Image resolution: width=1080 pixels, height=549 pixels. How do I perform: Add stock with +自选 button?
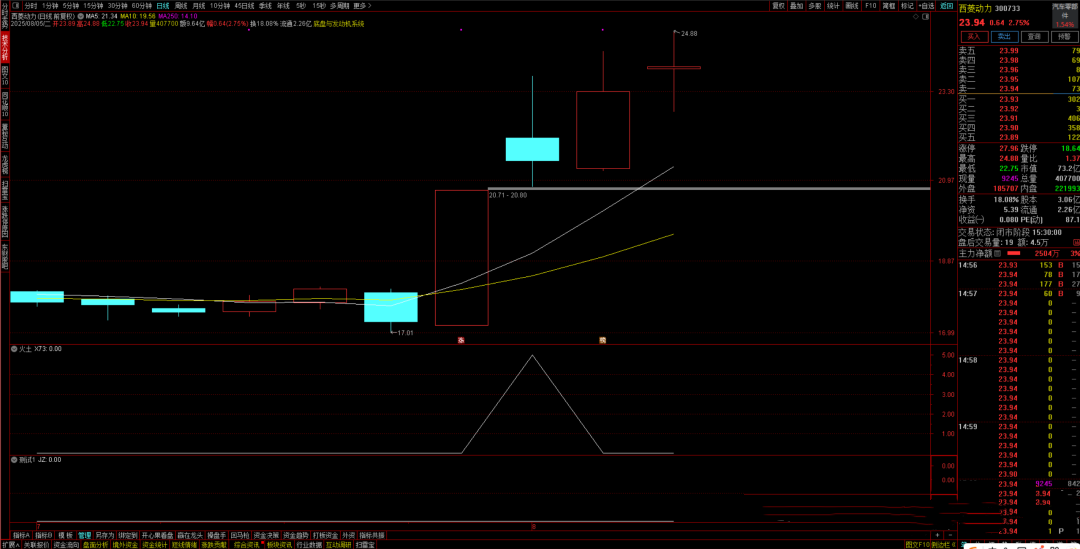click(x=926, y=6)
